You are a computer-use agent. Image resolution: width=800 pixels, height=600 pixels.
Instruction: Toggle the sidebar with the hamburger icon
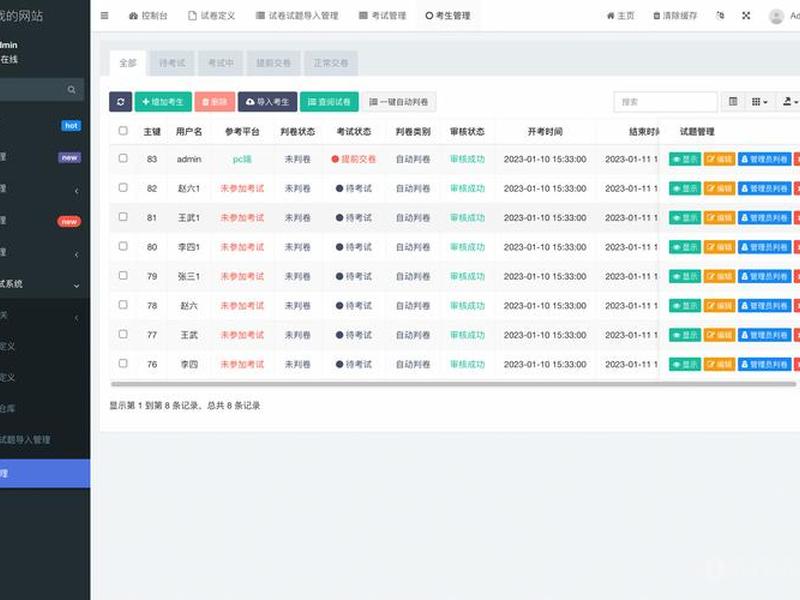pos(104,16)
